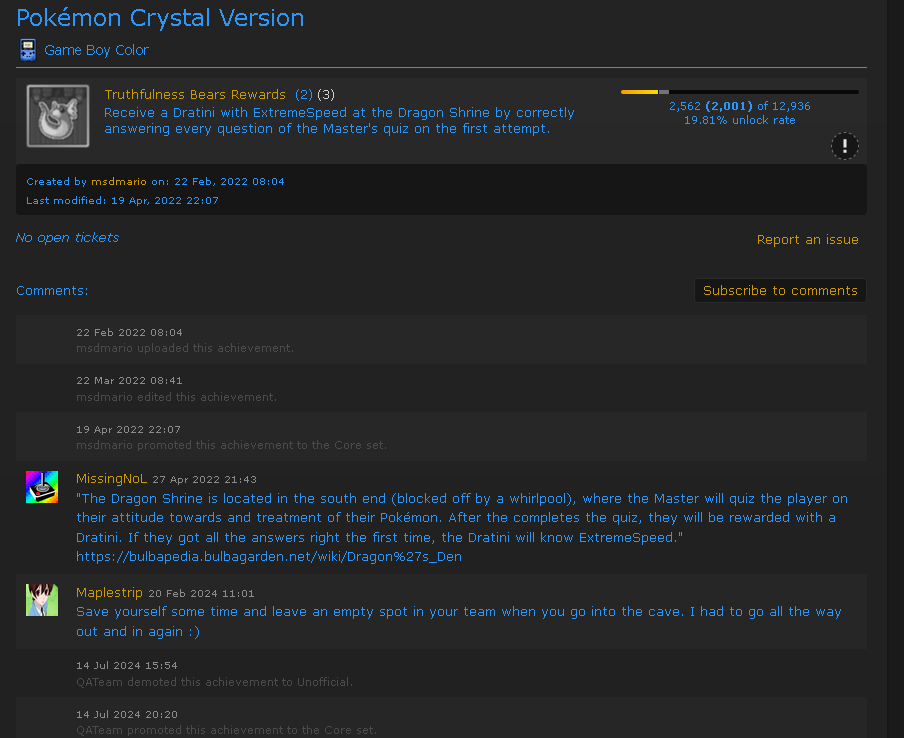Viewport: 904px width, 738px height.
Task: Open msdmario's profile from Created by line
Action: pyautogui.click(x=119, y=182)
